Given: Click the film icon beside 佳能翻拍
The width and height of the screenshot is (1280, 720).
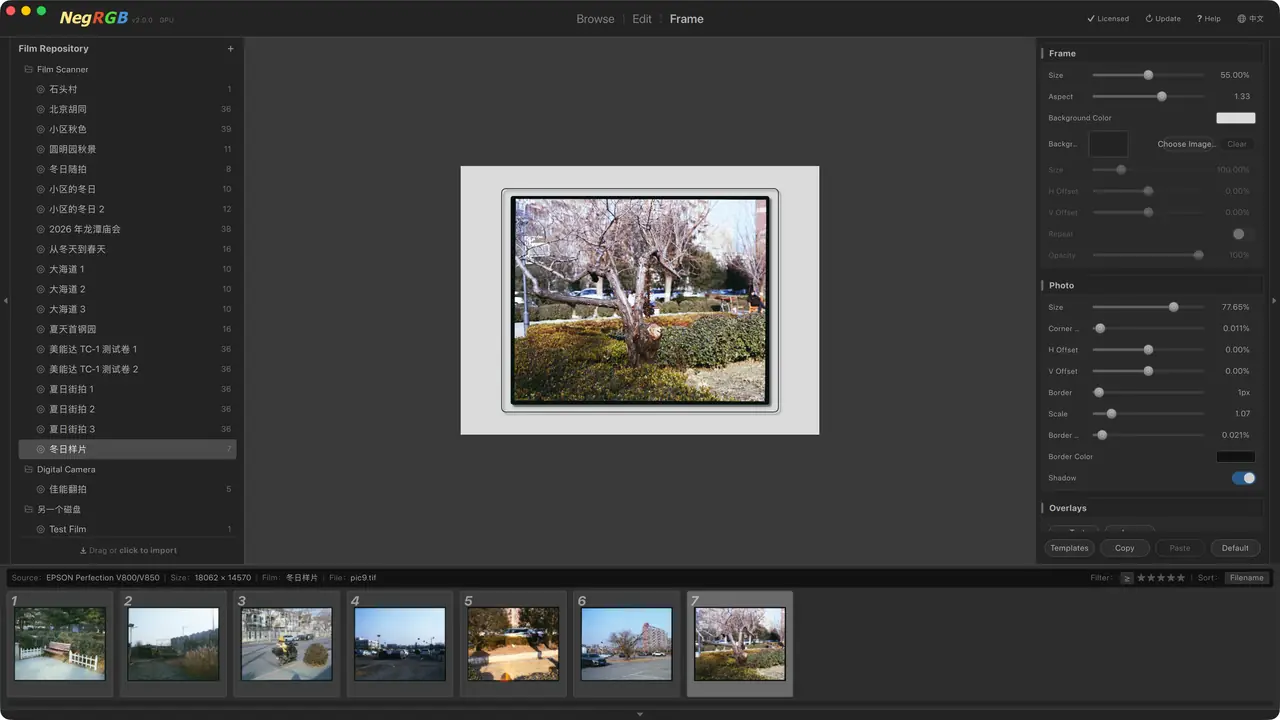Looking at the screenshot, I should tap(41, 489).
